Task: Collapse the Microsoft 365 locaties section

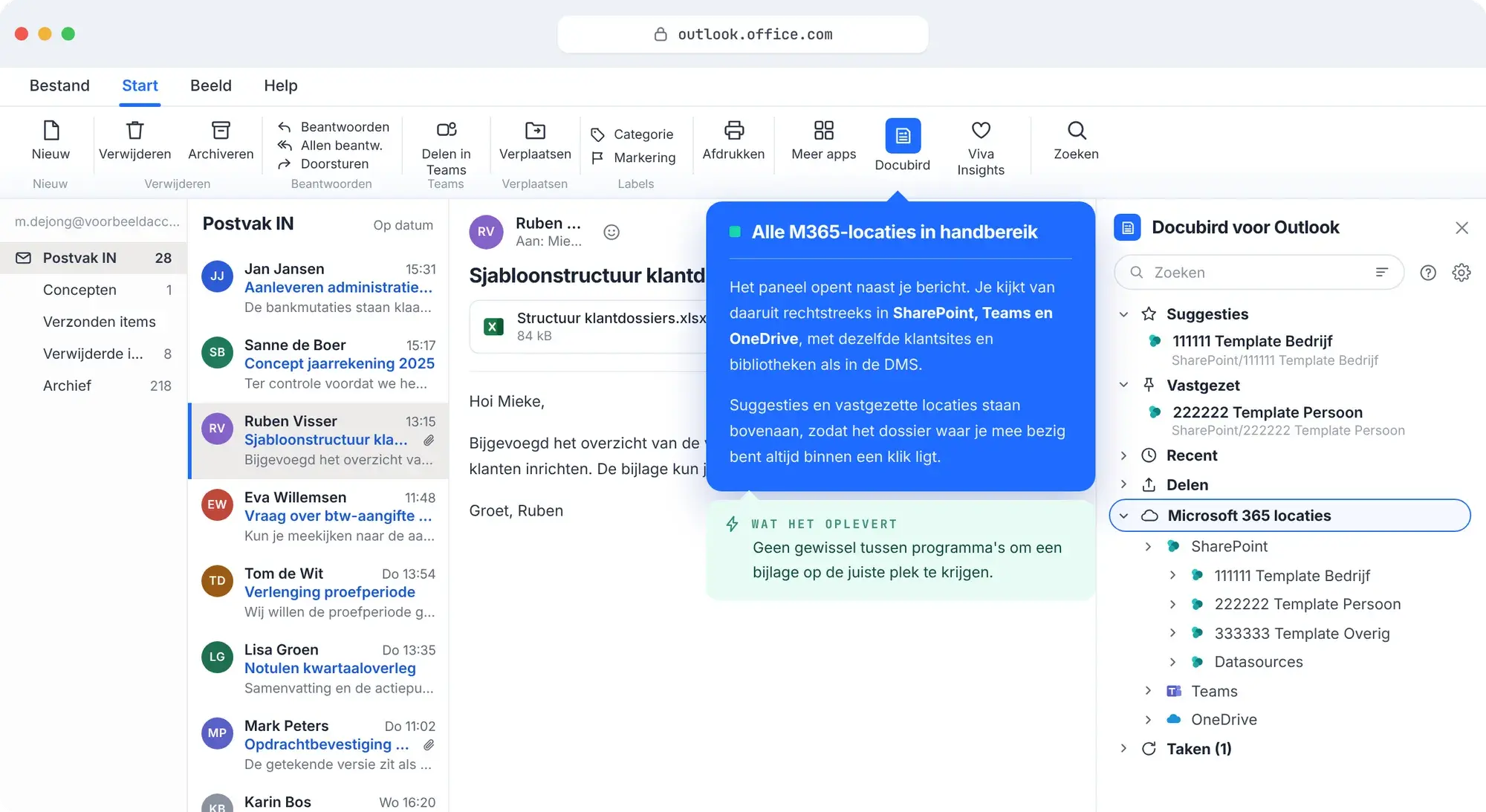Action: click(x=1124, y=516)
